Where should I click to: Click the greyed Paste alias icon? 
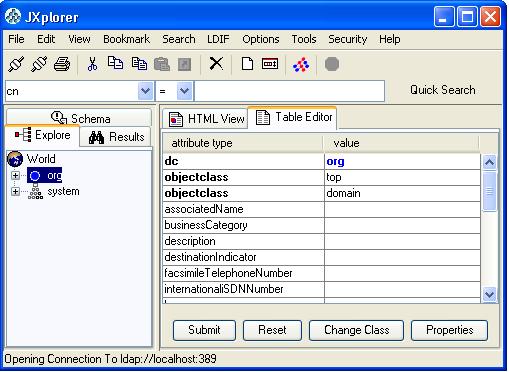[185, 64]
